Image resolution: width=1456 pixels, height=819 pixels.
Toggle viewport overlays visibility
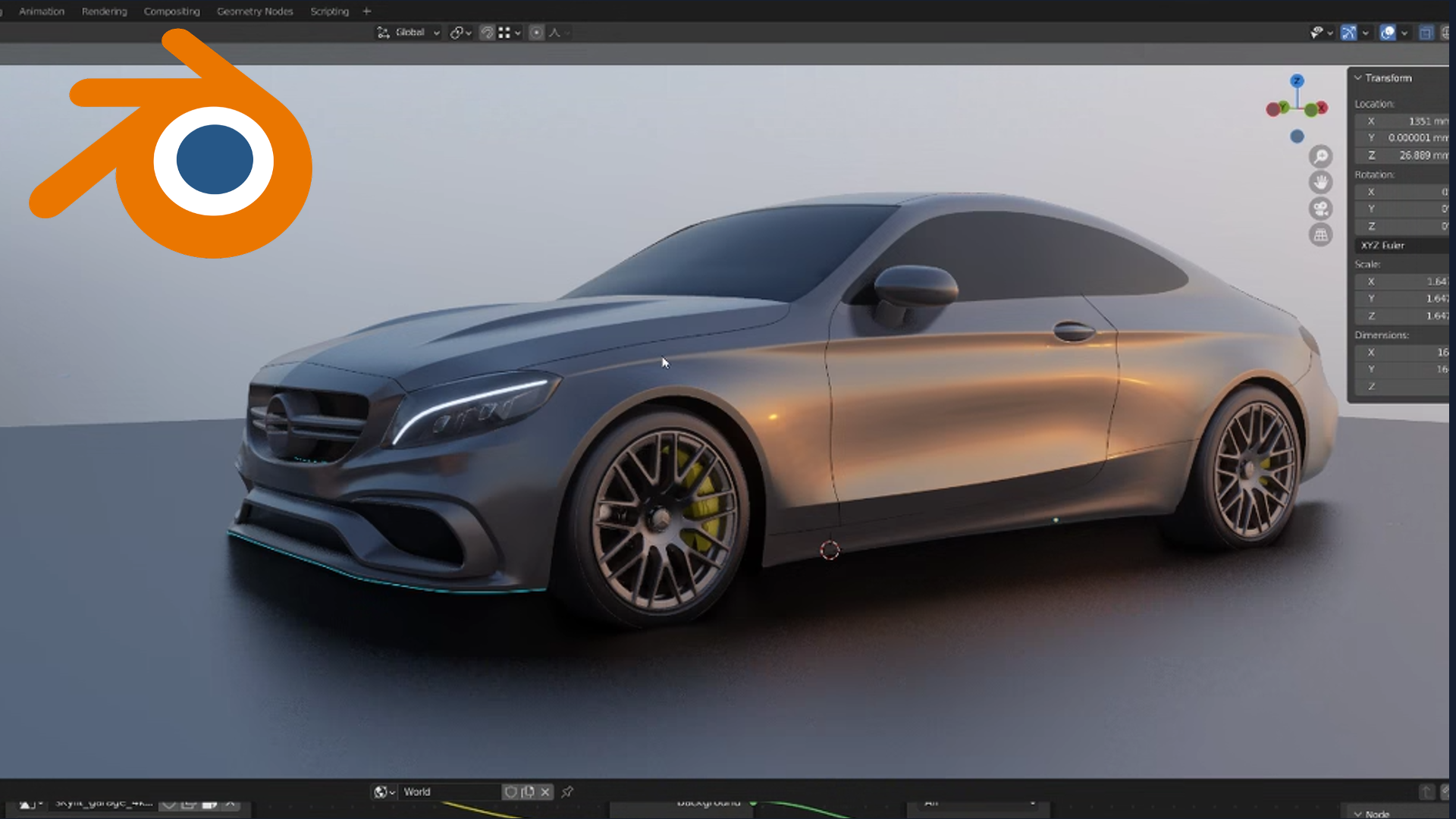(1388, 33)
